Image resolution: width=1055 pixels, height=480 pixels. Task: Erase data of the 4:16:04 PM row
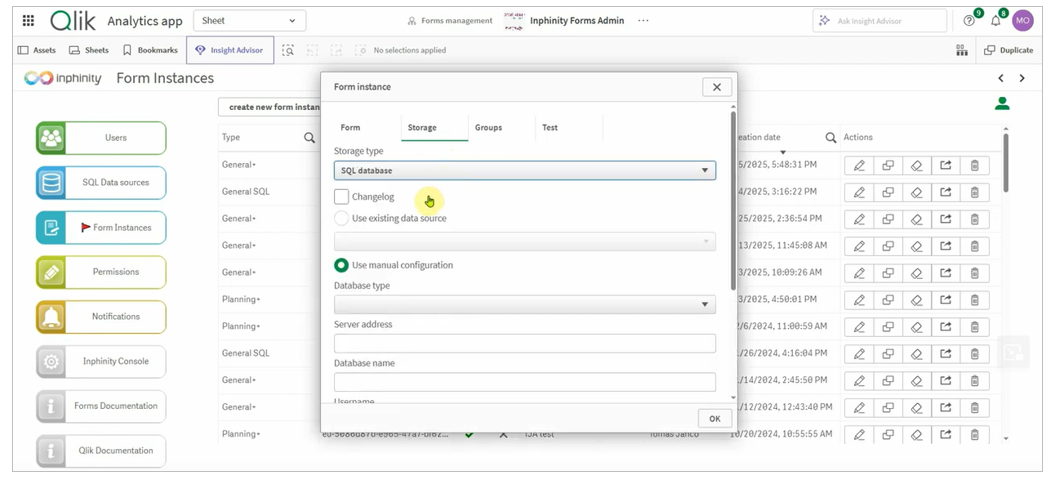pyautogui.click(x=916, y=353)
